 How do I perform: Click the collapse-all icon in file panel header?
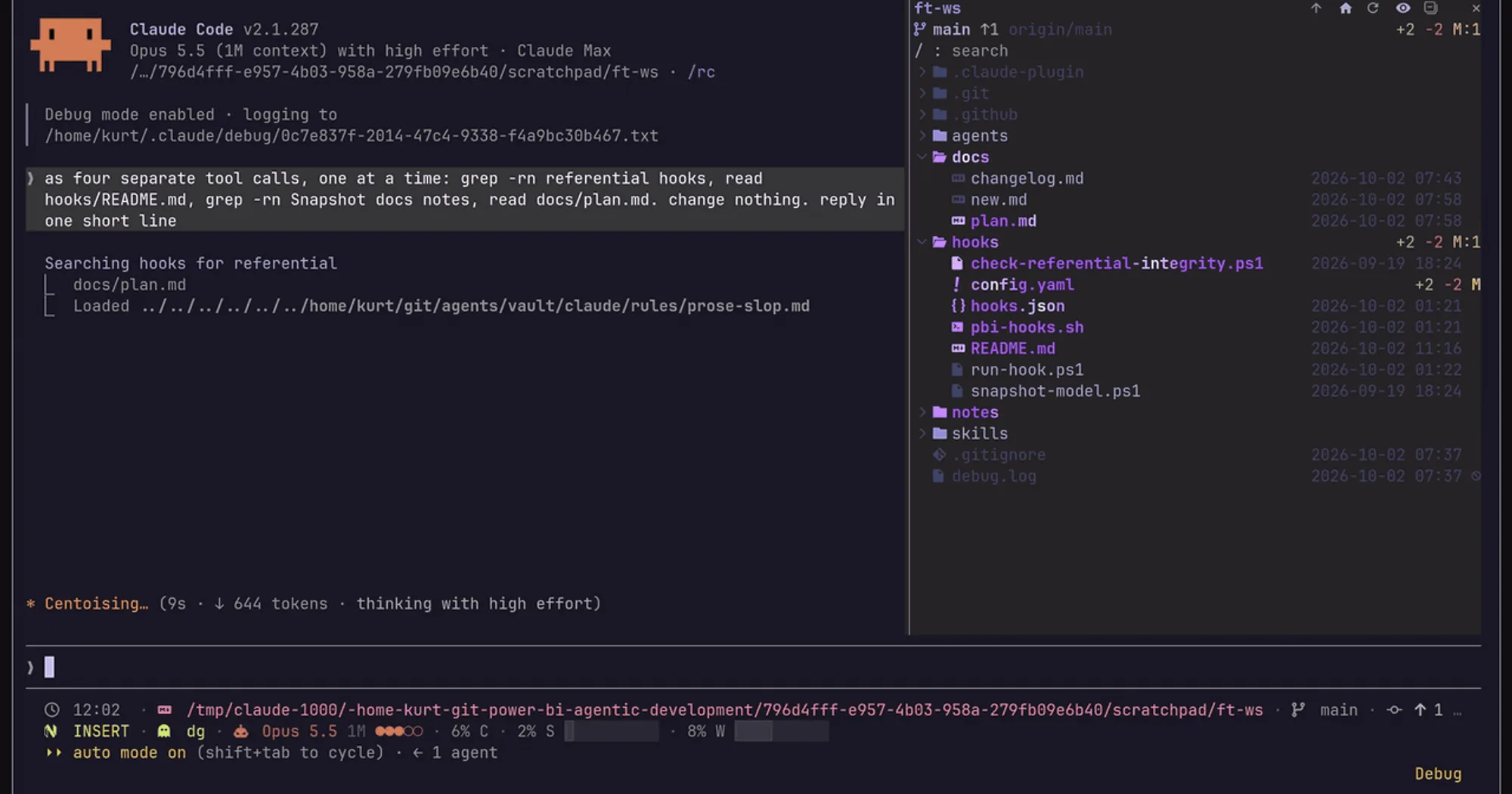click(x=1430, y=8)
